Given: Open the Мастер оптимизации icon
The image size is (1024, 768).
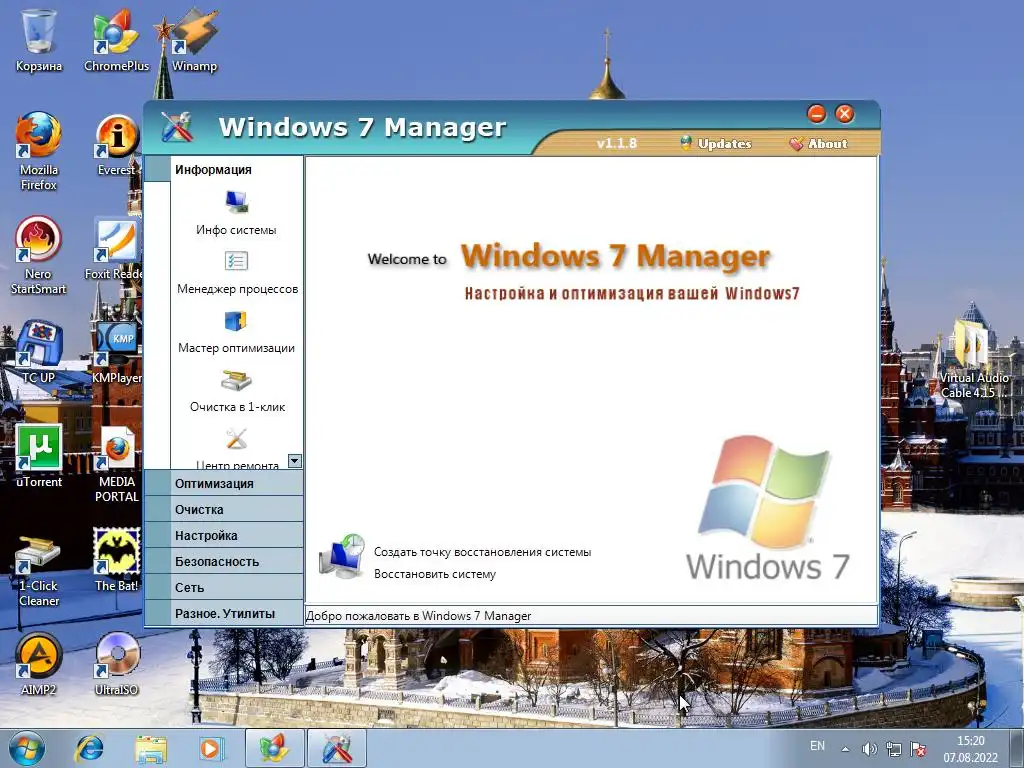Looking at the screenshot, I should pyautogui.click(x=236, y=320).
